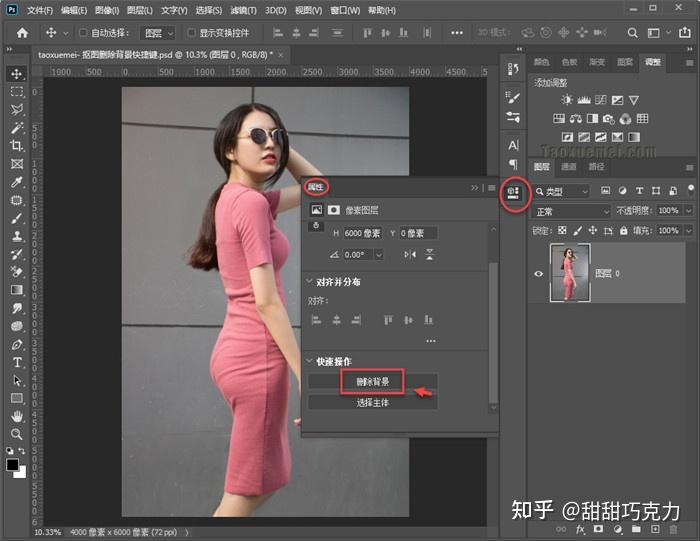The height and width of the screenshot is (541, 700).
Task: Click the H 6000 像素 field
Action: (x=362, y=233)
